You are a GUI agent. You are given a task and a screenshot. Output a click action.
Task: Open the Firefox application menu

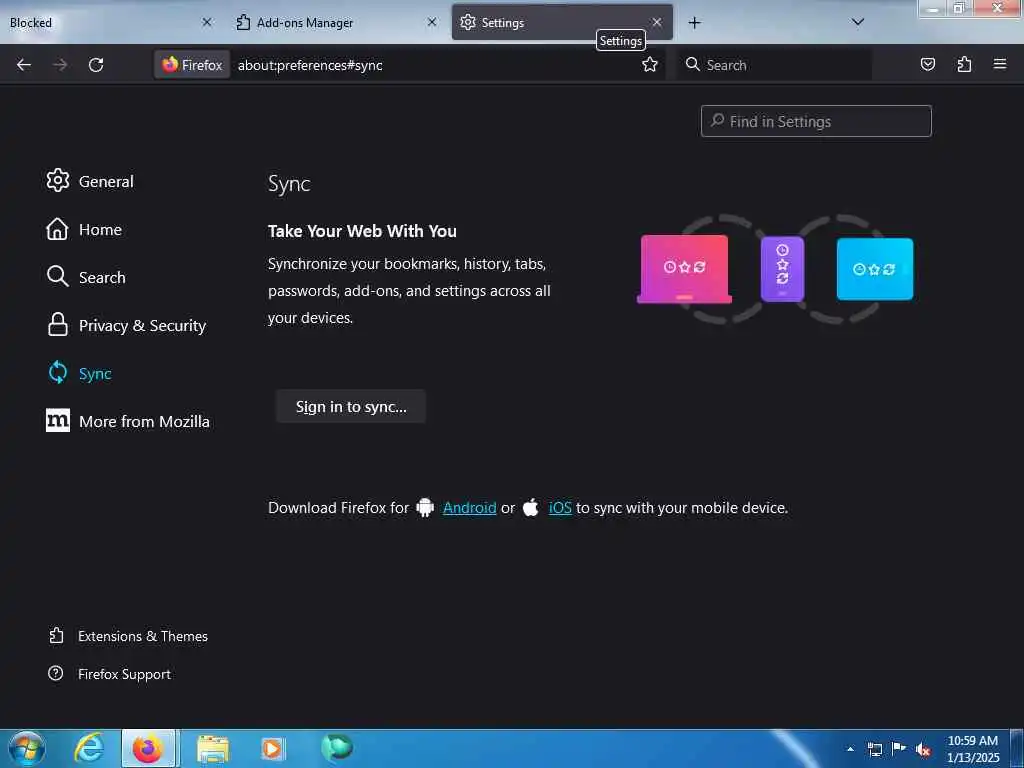(1000, 64)
